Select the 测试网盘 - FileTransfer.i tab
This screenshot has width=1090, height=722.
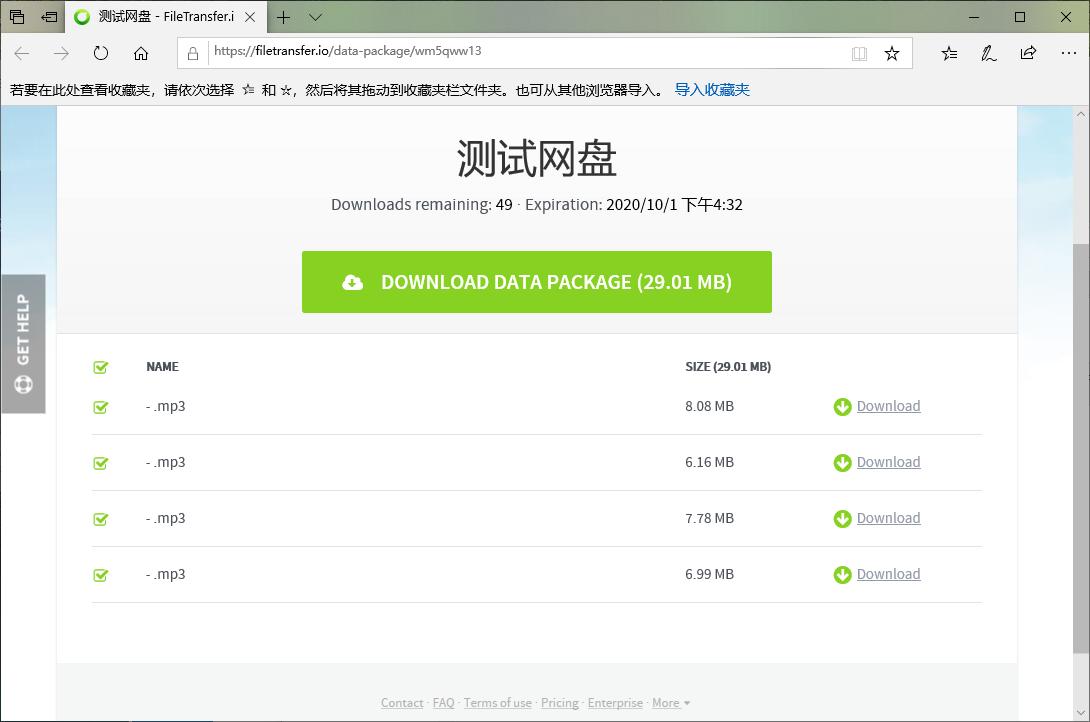(x=160, y=17)
